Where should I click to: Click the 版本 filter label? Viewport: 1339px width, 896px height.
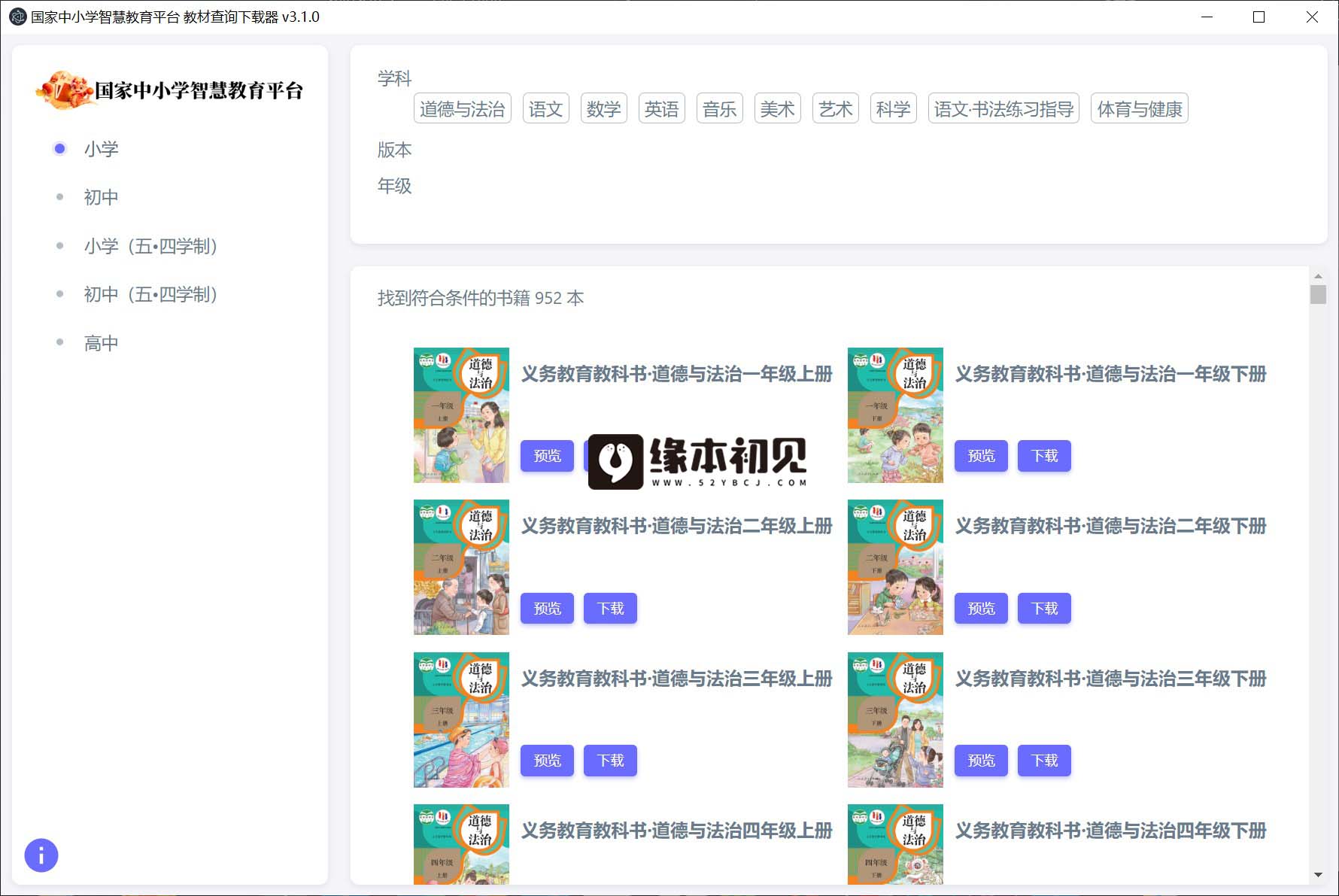coord(394,150)
